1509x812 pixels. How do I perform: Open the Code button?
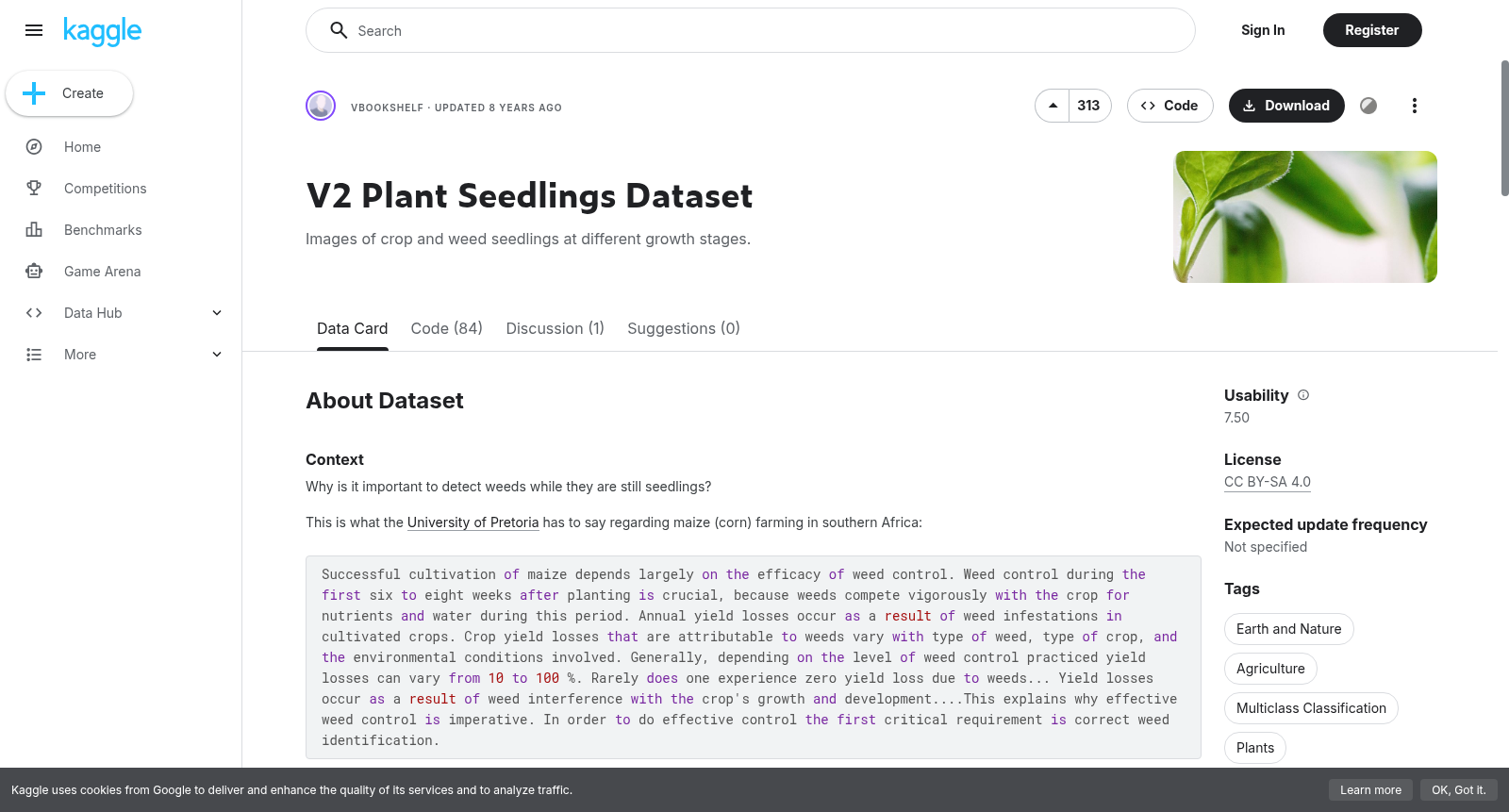pos(1169,106)
